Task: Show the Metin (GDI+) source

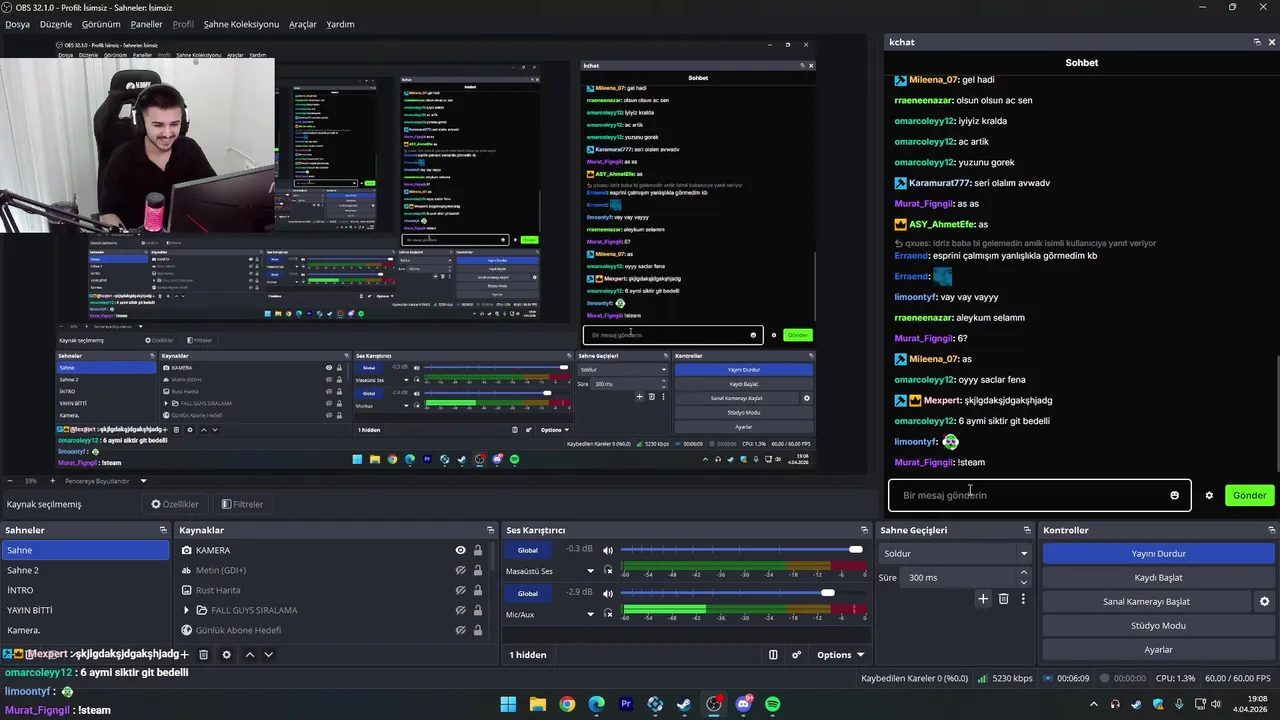Action: pyautogui.click(x=460, y=570)
